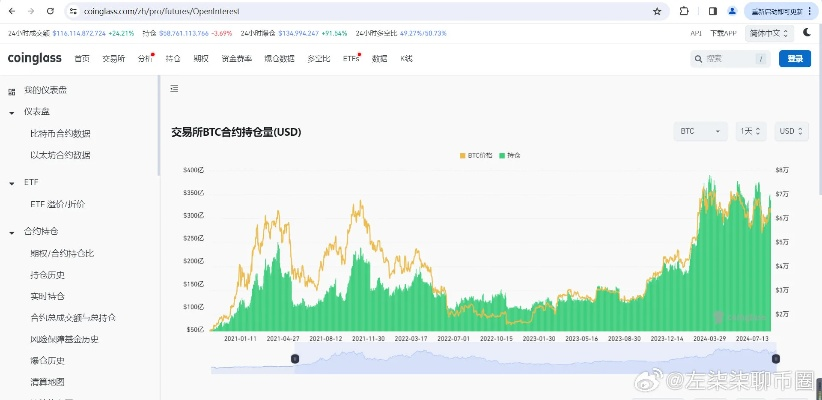Screen dimensions: 822x400
Task: Toggle dark mode with the moon icon
Action: tap(808, 32)
